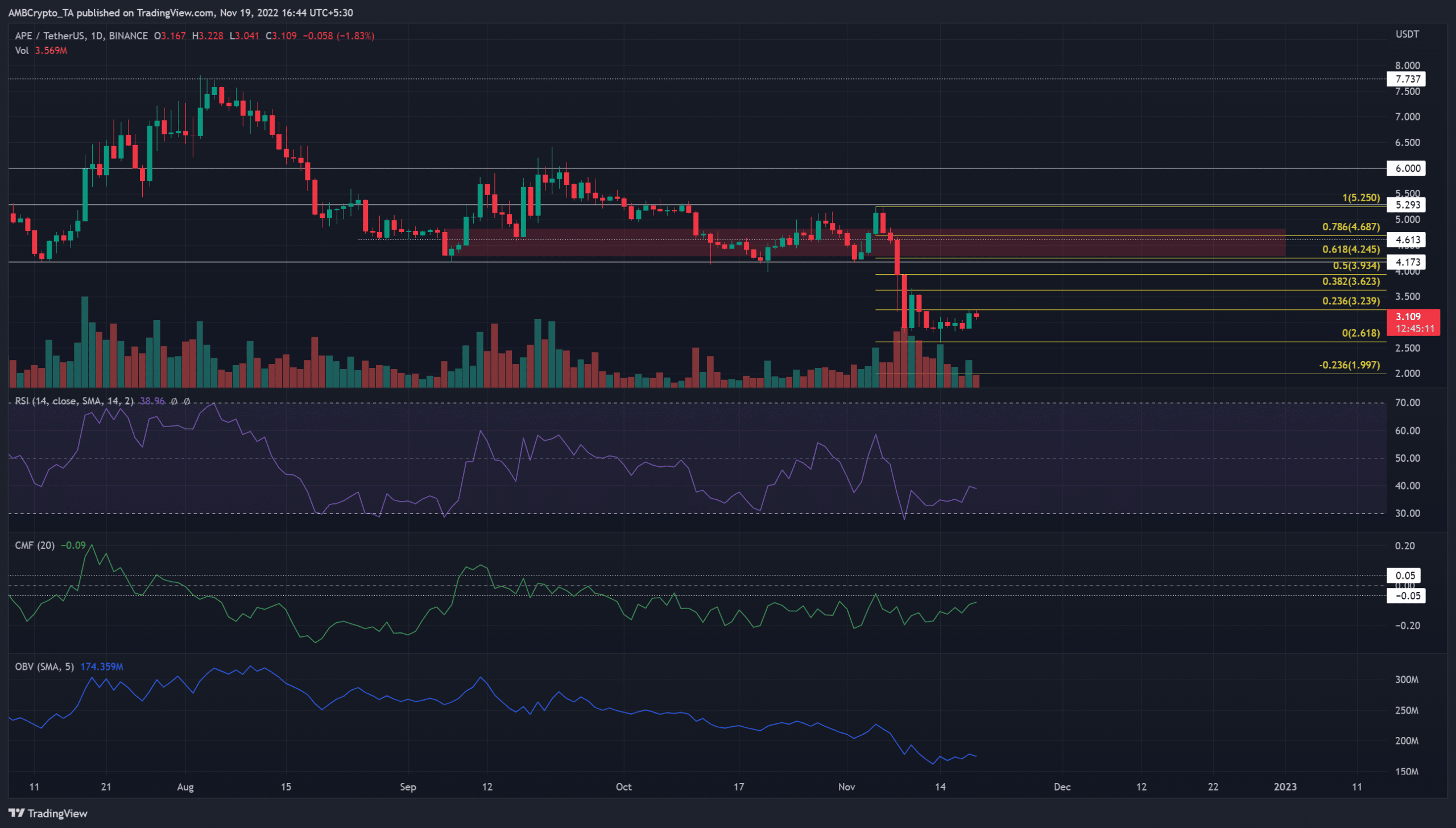Click the OBV 300M axis value
Viewport: 1456px width, 828px height.
[x=1407, y=680]
